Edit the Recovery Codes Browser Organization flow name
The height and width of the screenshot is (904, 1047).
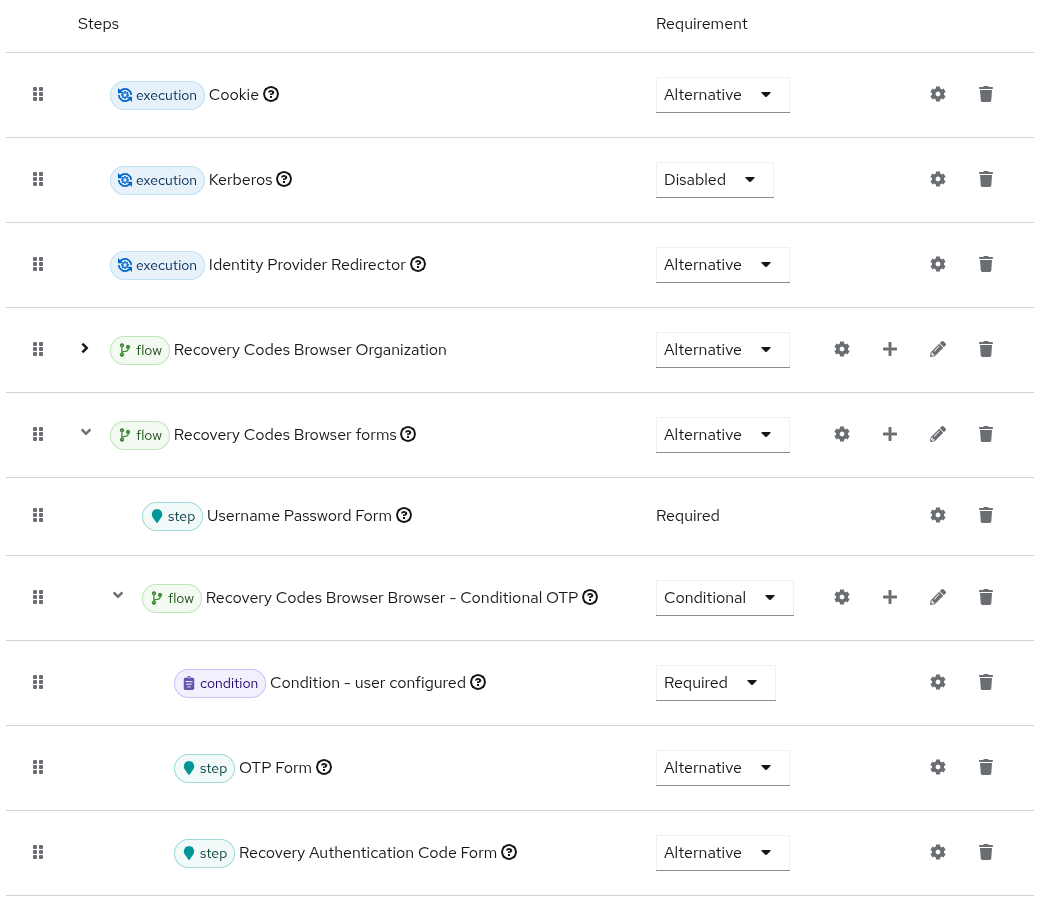point(937,349)
